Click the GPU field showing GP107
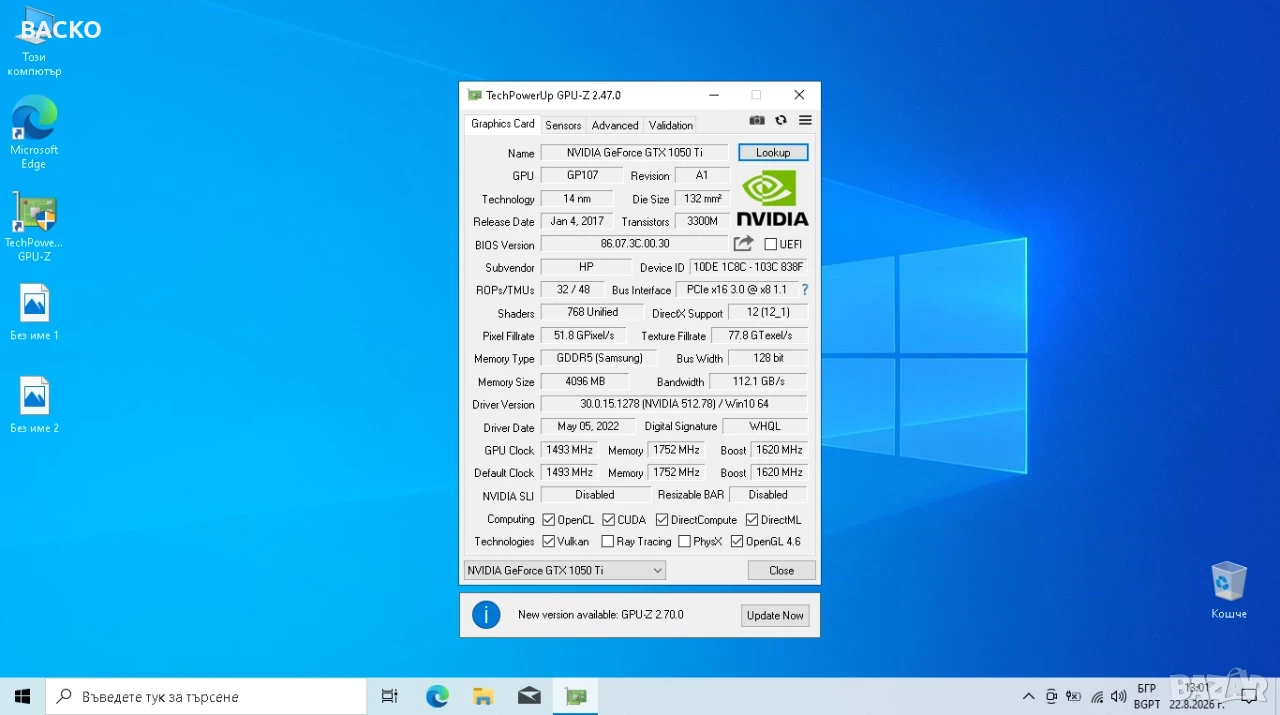Screen dimensions: 1280x715 pyautogui.click(x=582, y=175)
